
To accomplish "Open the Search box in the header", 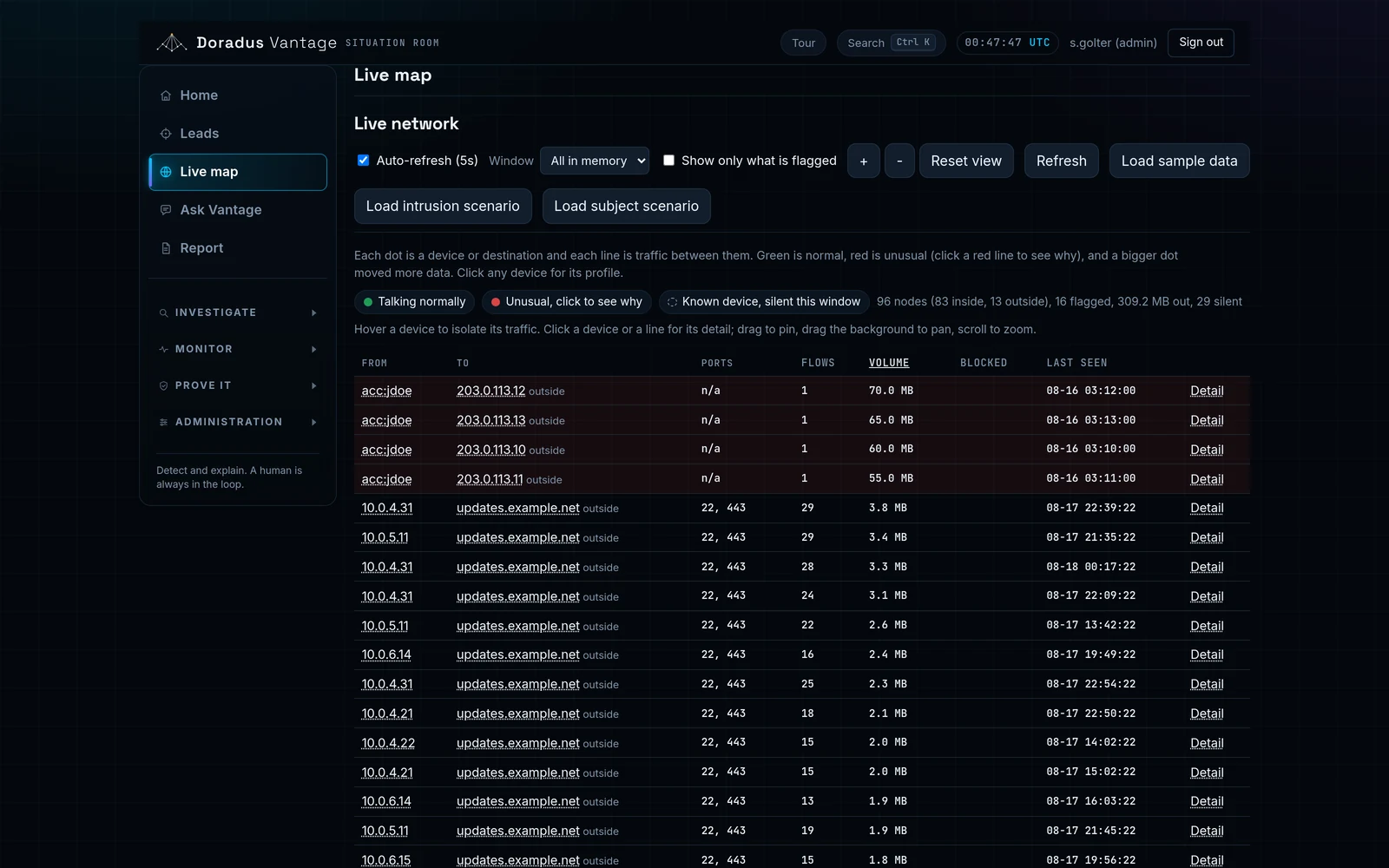I will [x=892, y=43].
